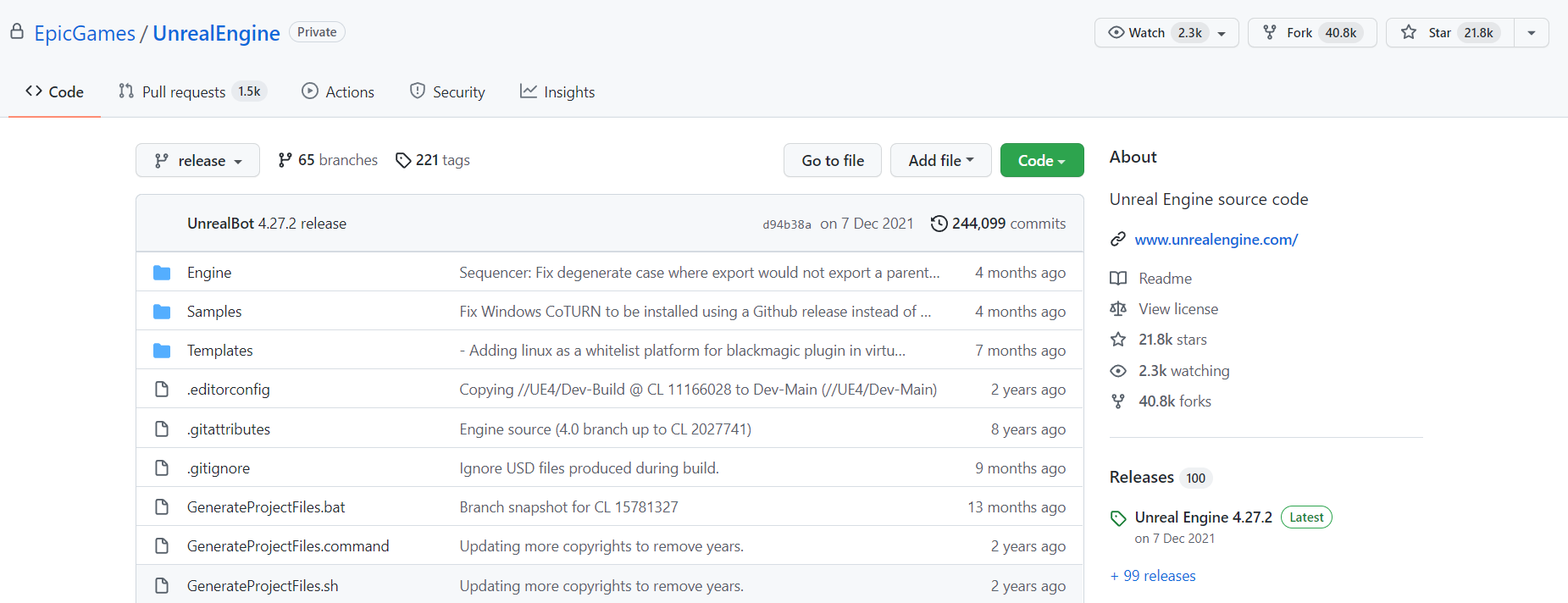Click the tags icon beside 221 tags
The width and height of the screenshot is (1568, 603).
[403, 160]
